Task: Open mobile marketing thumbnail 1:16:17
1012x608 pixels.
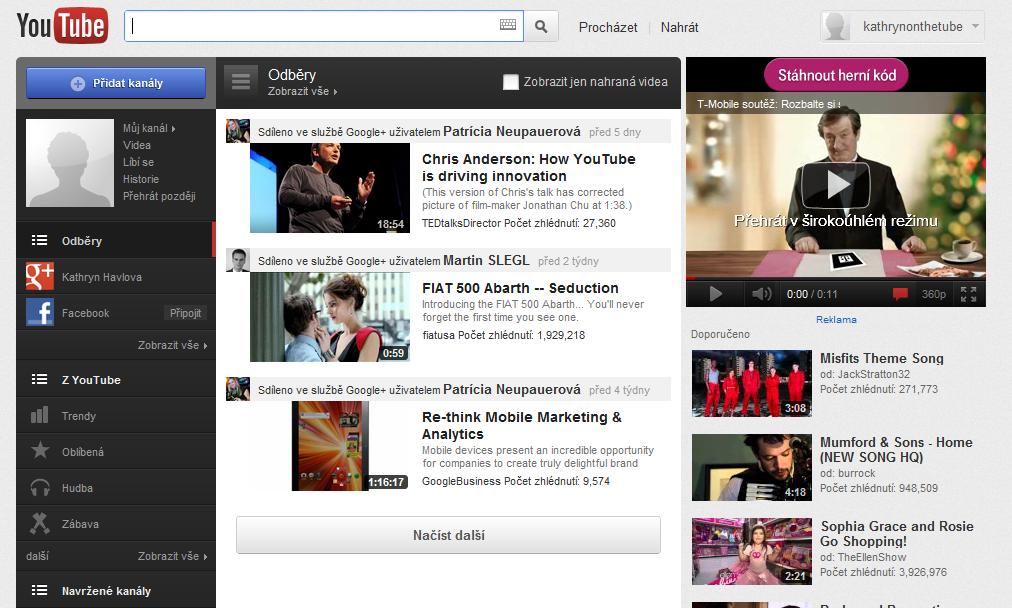Action: click(x=330, y=446)
